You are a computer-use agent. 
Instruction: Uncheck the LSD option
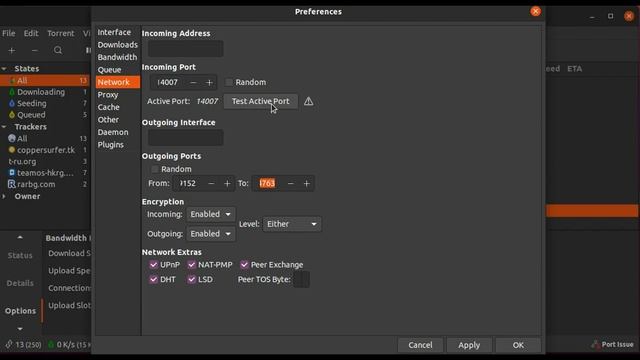tap(191, 280)
